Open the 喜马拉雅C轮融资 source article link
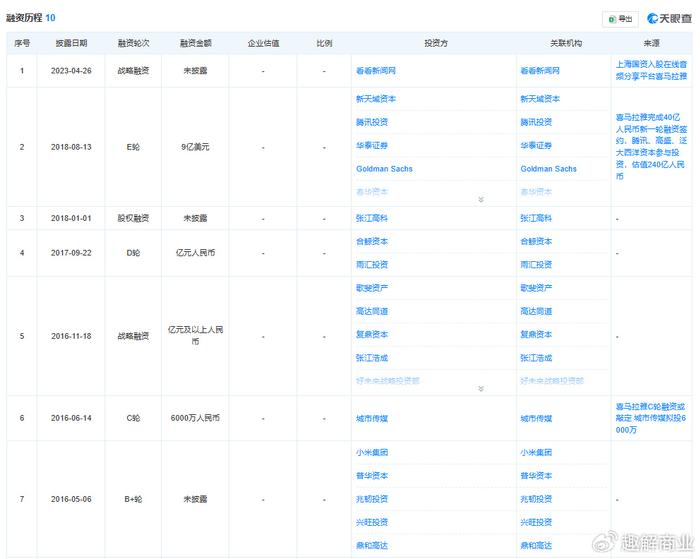This screenshot has width=700, height=559. point(651,418)
